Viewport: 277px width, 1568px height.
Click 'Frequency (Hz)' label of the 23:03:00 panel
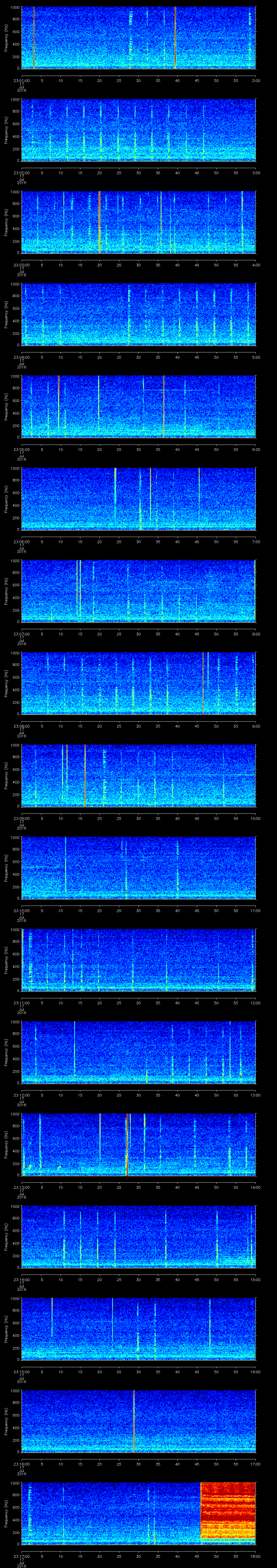6,222
